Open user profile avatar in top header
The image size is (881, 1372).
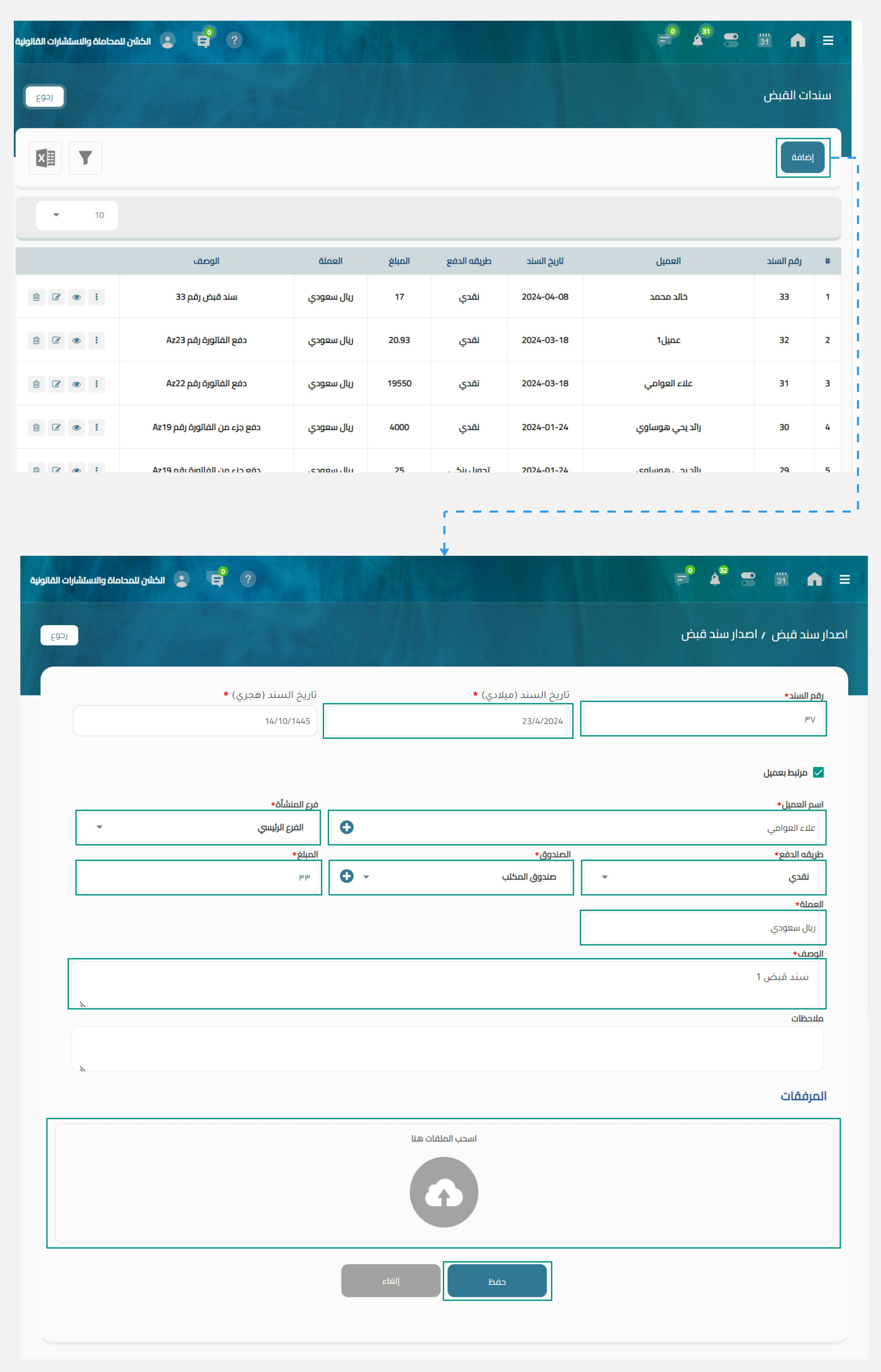(x=168, y=40)
